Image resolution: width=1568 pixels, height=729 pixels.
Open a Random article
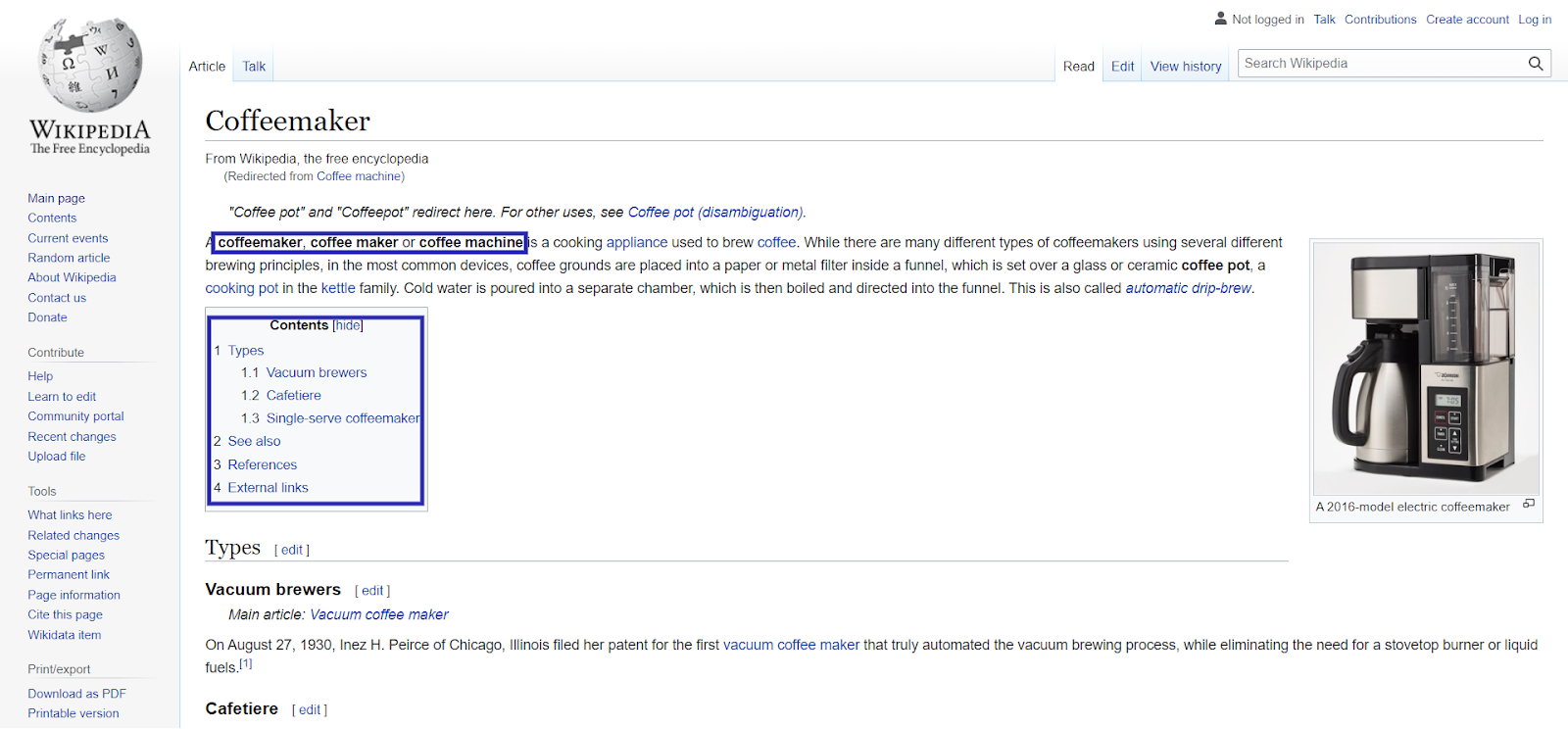coord(69,258)
